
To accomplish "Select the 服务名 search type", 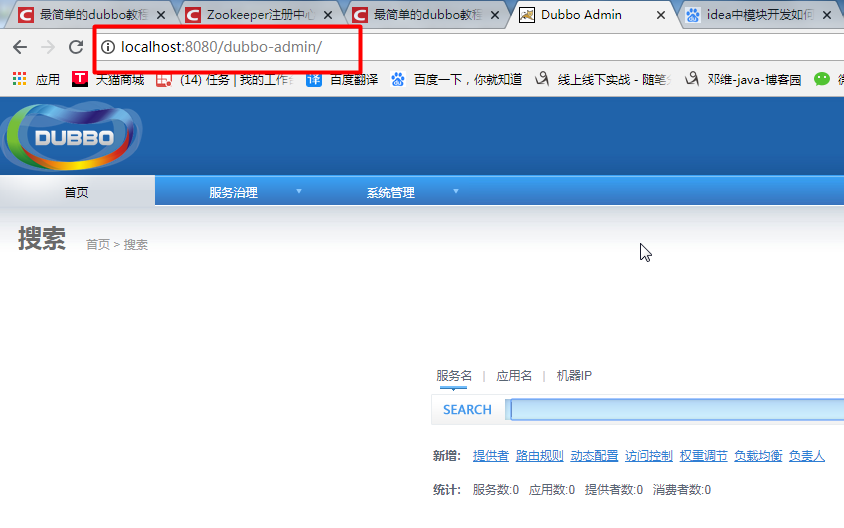I will tap(454, 375).
